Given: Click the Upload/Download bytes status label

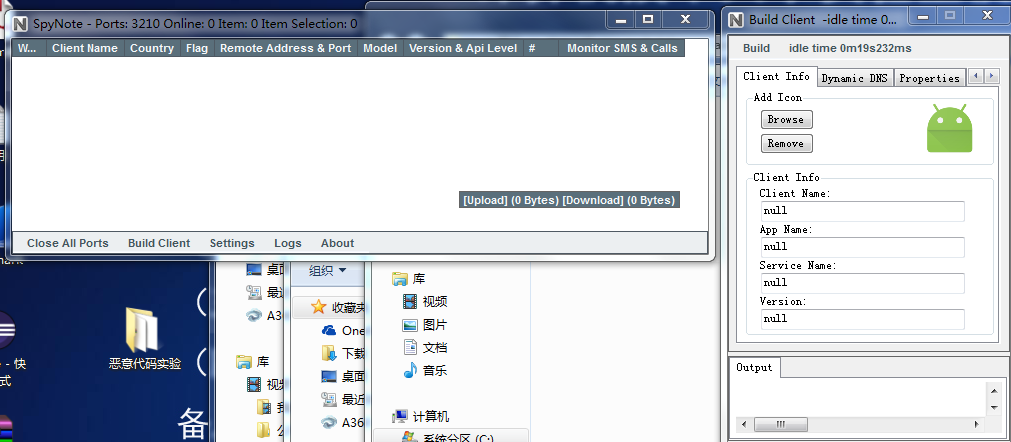Looking at the screenshot, I should tap(569, 200).
